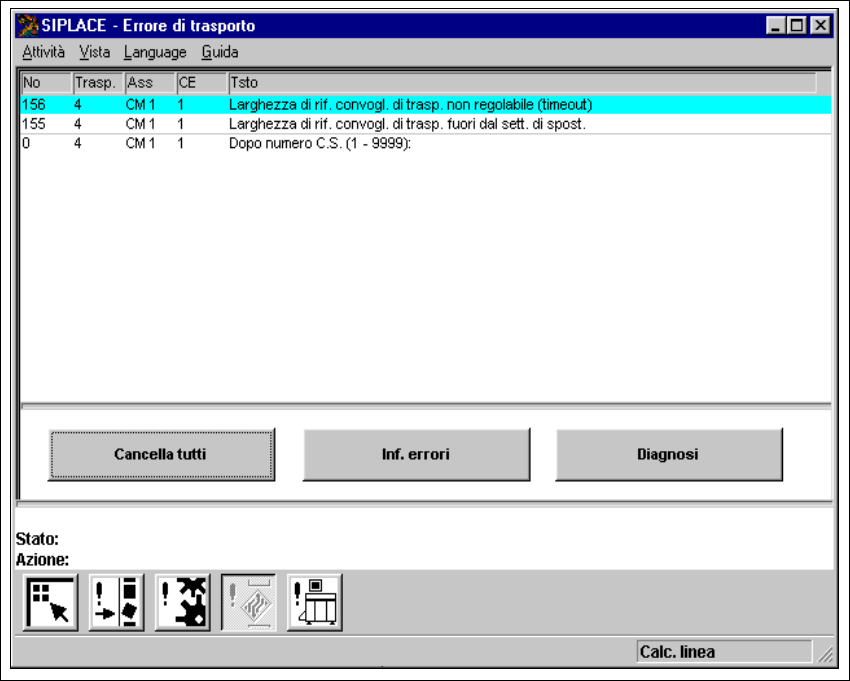Click the Cancella tutti button
Screen dimensions: 850x681
[x=161, y=454]
